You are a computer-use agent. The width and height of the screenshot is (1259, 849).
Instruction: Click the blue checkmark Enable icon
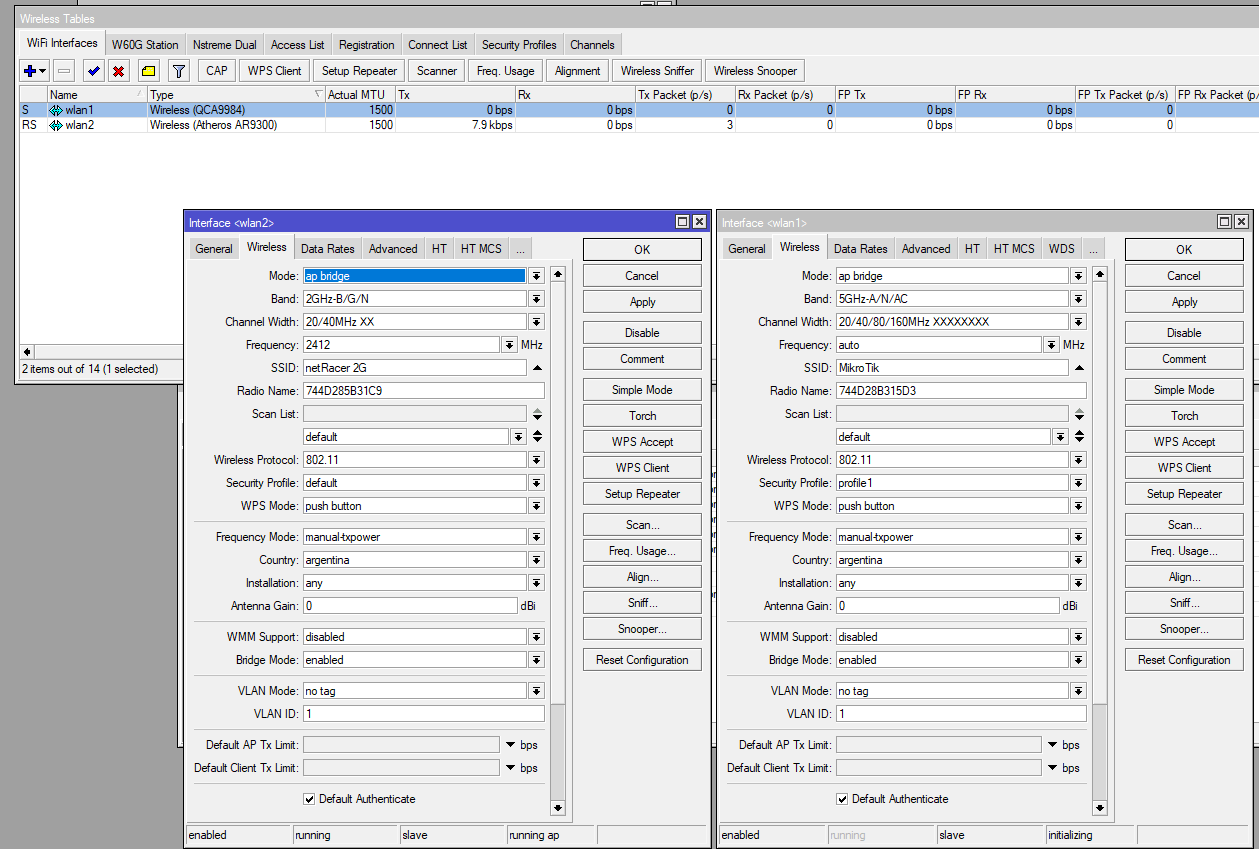(93, 71)
